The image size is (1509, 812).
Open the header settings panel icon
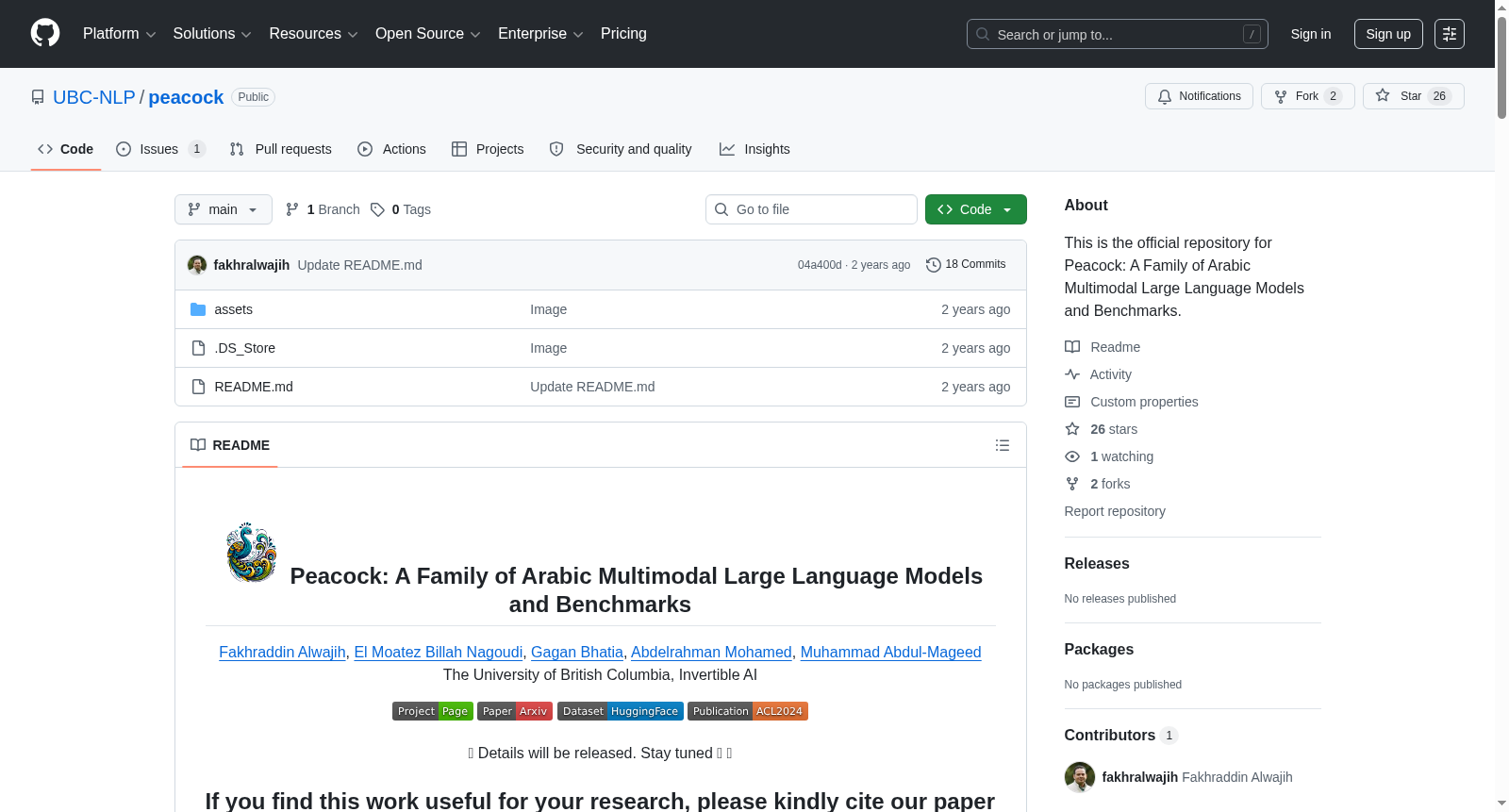[1450, 34]
